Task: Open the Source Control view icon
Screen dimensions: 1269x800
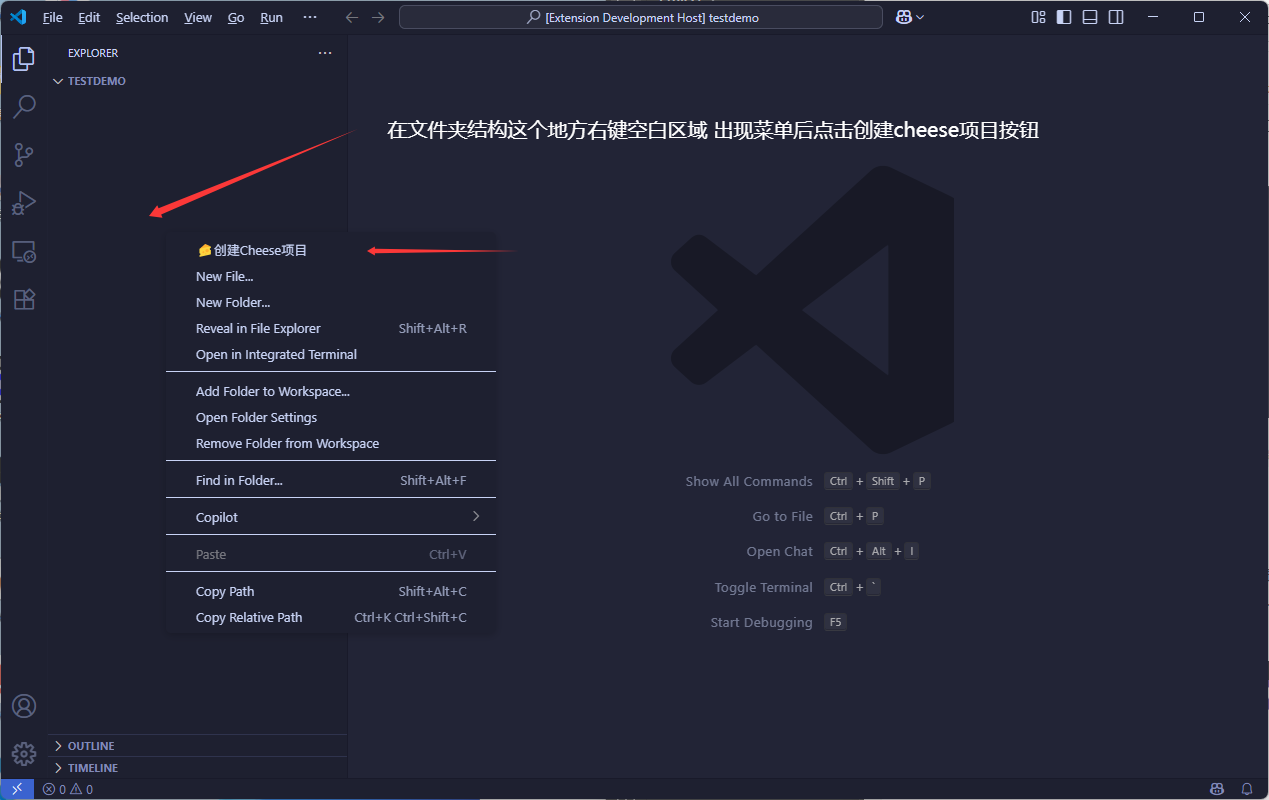Action: coord(24,155)
